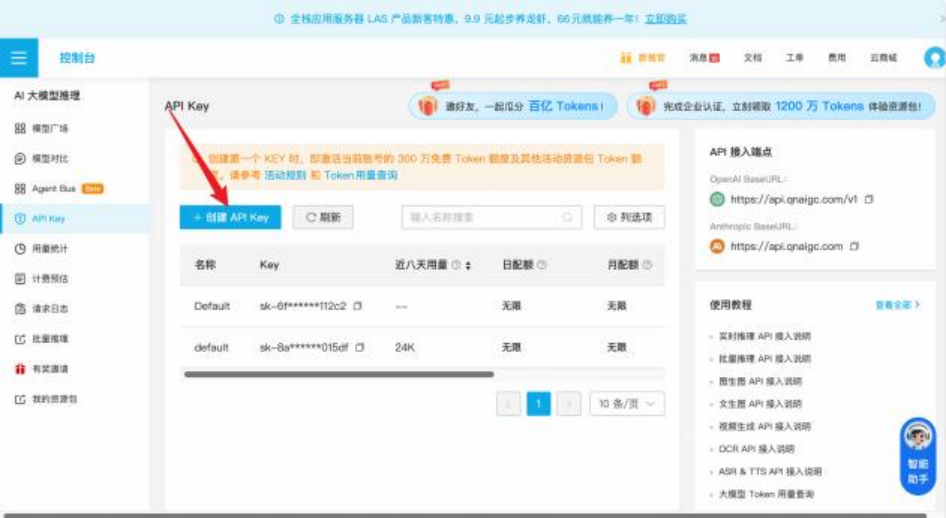946x518 pixels.
Task: Click the page bottom horizontal scrollbar
Action: (465, 516)
